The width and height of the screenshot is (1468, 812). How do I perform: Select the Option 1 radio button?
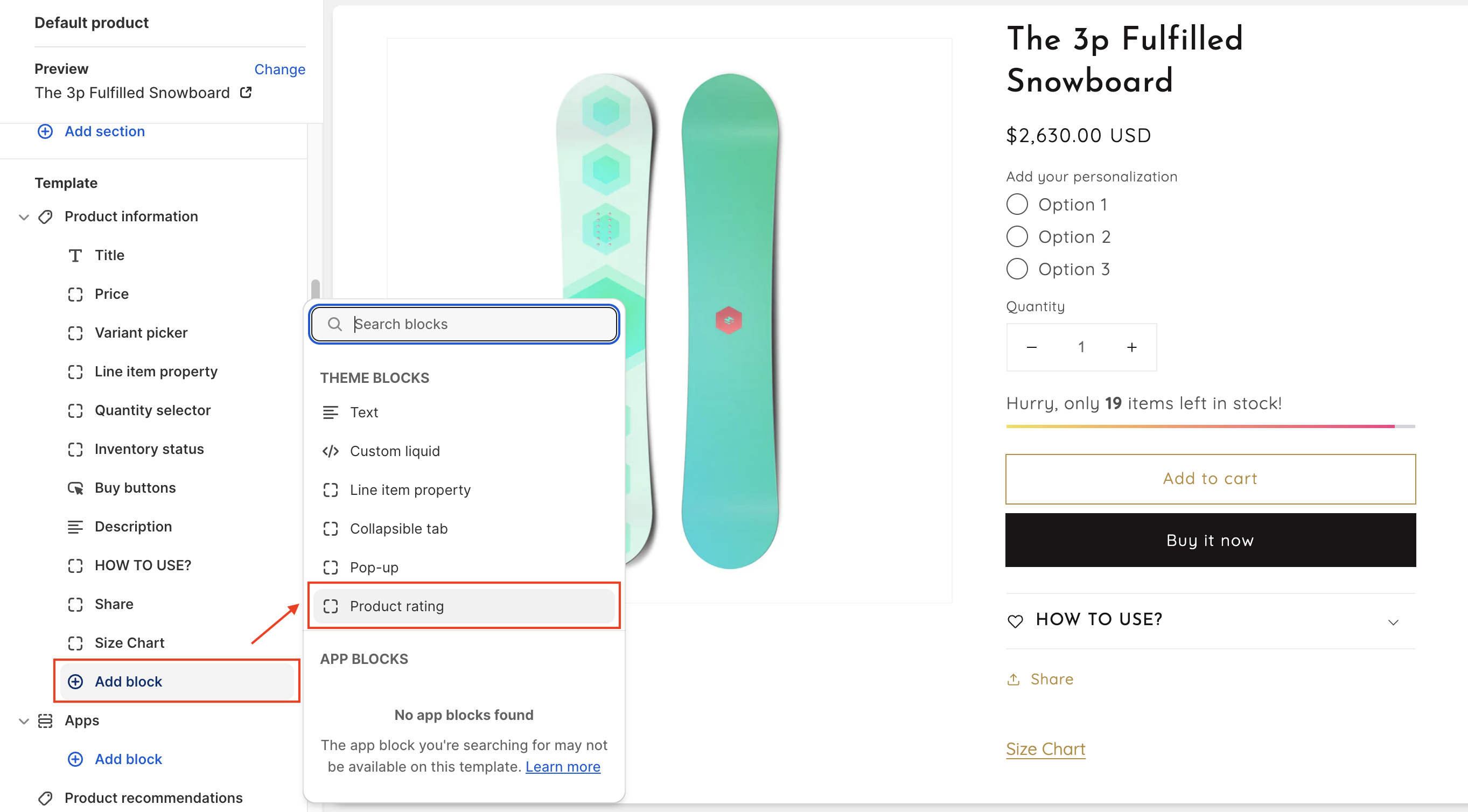pyautogui.click(x=1017, y=204)
